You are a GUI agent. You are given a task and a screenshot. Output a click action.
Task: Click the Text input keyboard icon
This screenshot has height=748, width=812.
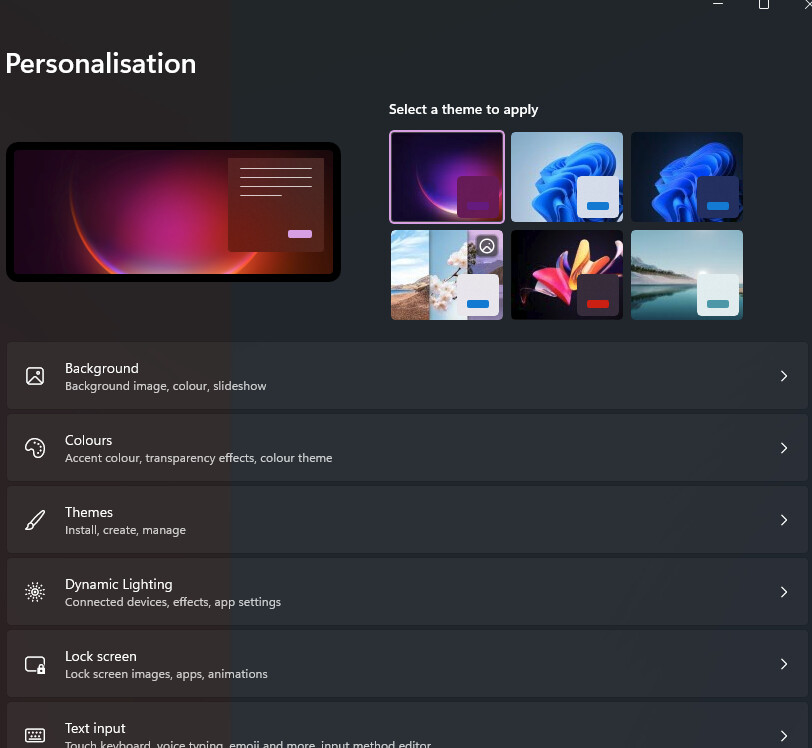coord(35,735)
